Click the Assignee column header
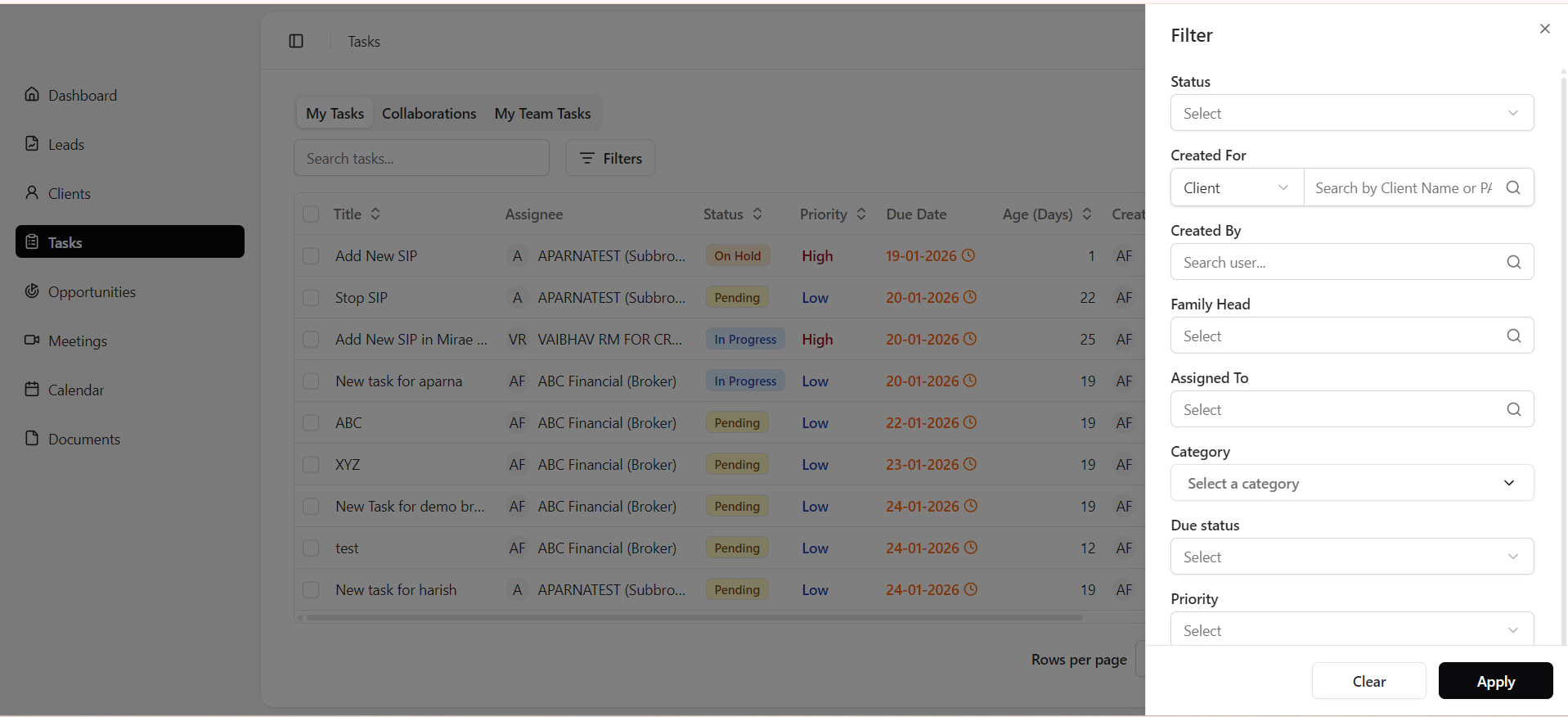Viewport: 1568px width, 717px height. pos(534,214)
